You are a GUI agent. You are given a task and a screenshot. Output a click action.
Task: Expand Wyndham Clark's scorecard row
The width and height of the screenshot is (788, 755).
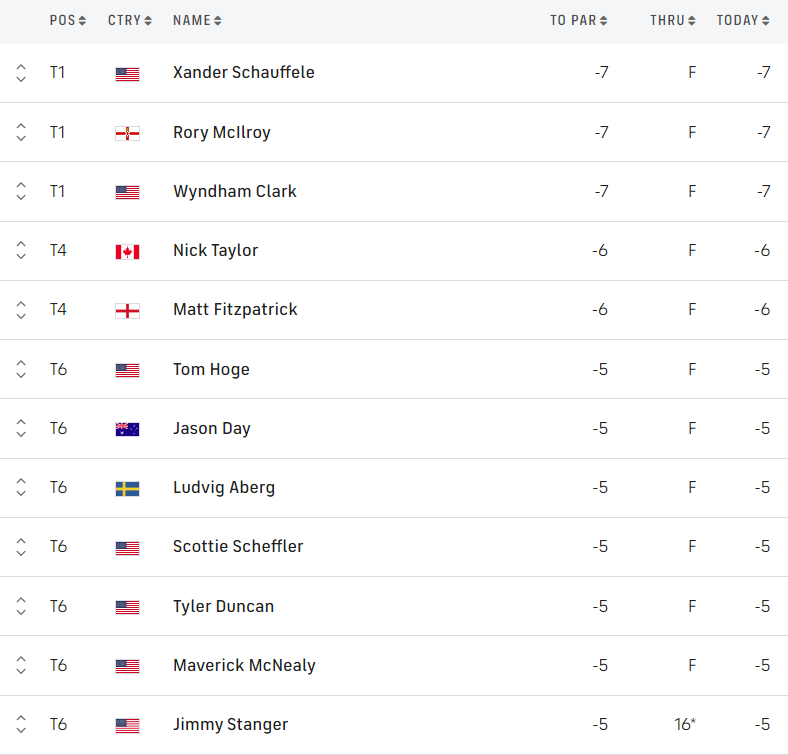click(x=21, y=191)
